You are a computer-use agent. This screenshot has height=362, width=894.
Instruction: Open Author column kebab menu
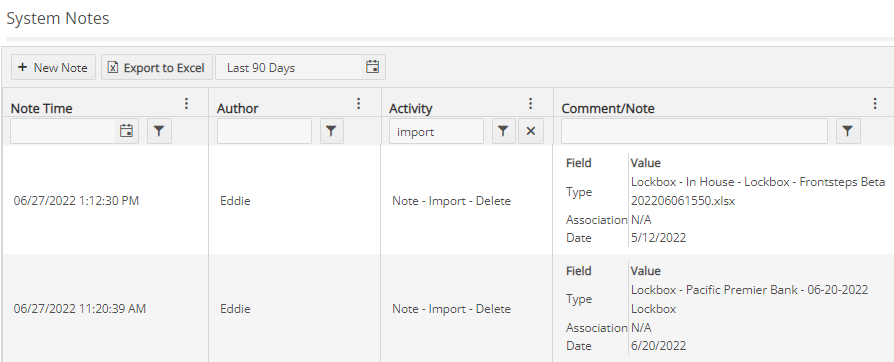[x=359, y=104]
